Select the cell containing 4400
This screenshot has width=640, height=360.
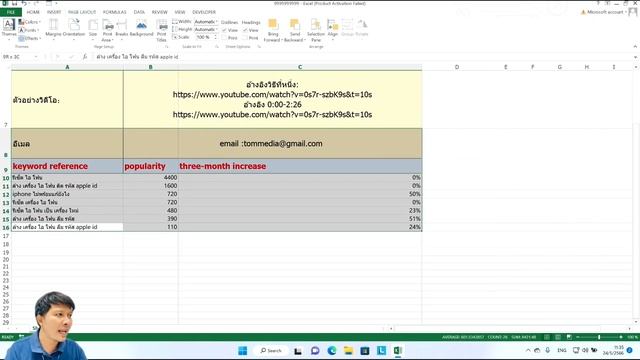(x=151, y=178)
